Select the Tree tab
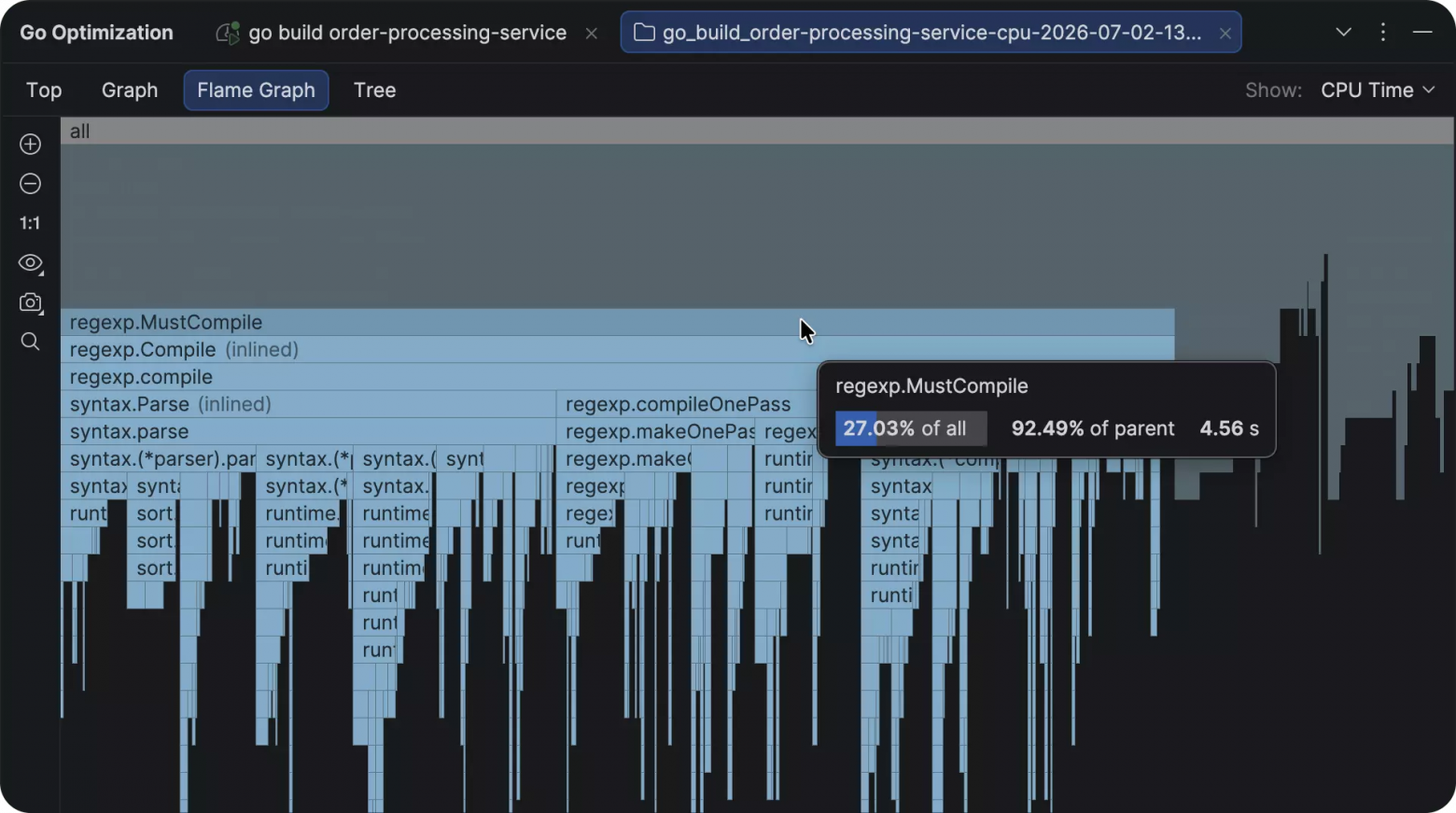 [x=374, y=90]
